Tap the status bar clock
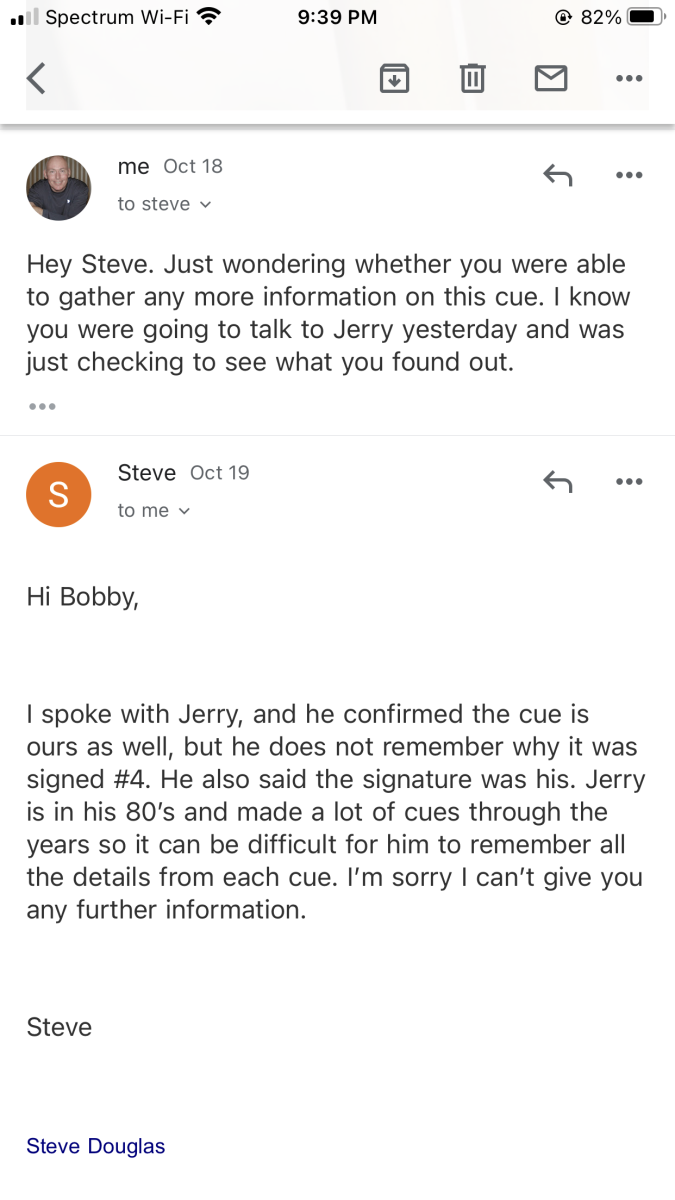This screenshot has width=675, height=1200. click(337, 17)
